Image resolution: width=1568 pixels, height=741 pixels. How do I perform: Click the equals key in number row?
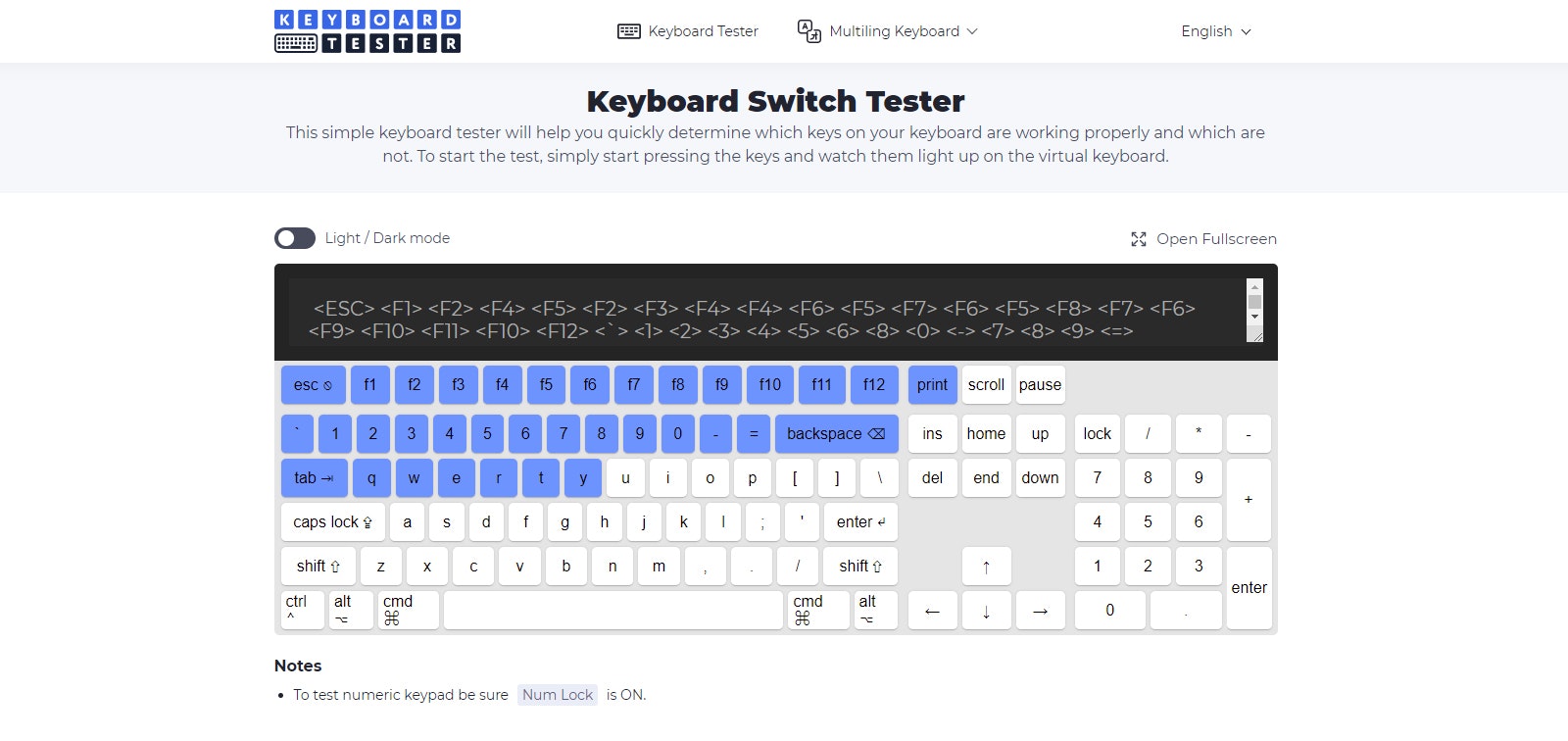(754, 434)
